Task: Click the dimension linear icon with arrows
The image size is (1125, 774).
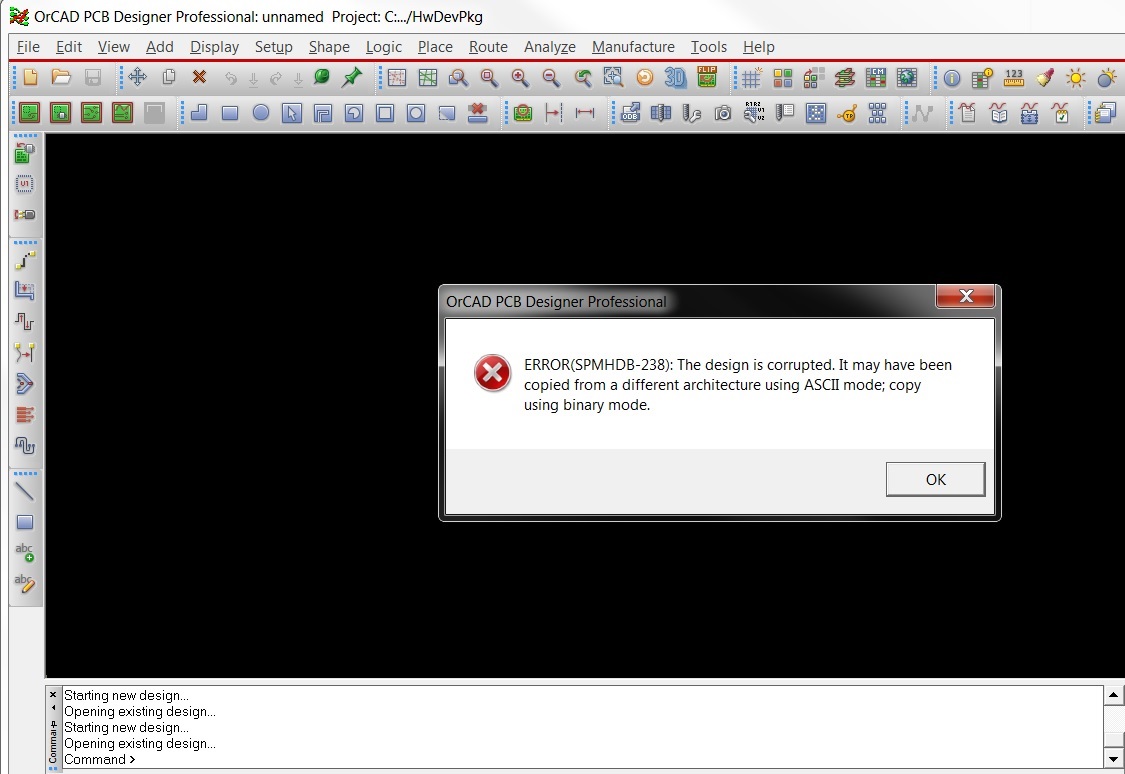Action: tap(585, 113)
